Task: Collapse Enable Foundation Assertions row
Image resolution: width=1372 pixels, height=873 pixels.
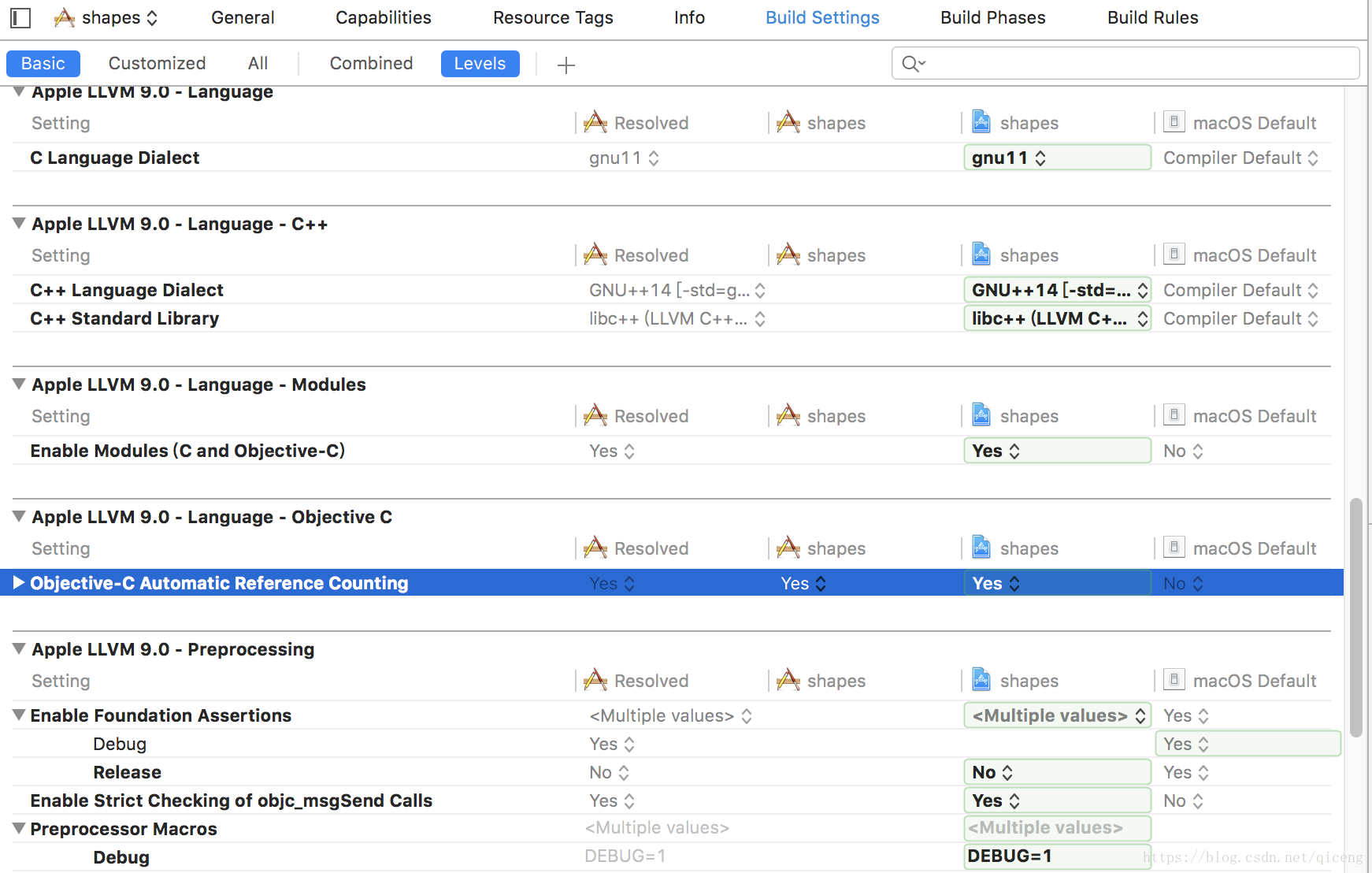Action: click(x=19, y=715)
